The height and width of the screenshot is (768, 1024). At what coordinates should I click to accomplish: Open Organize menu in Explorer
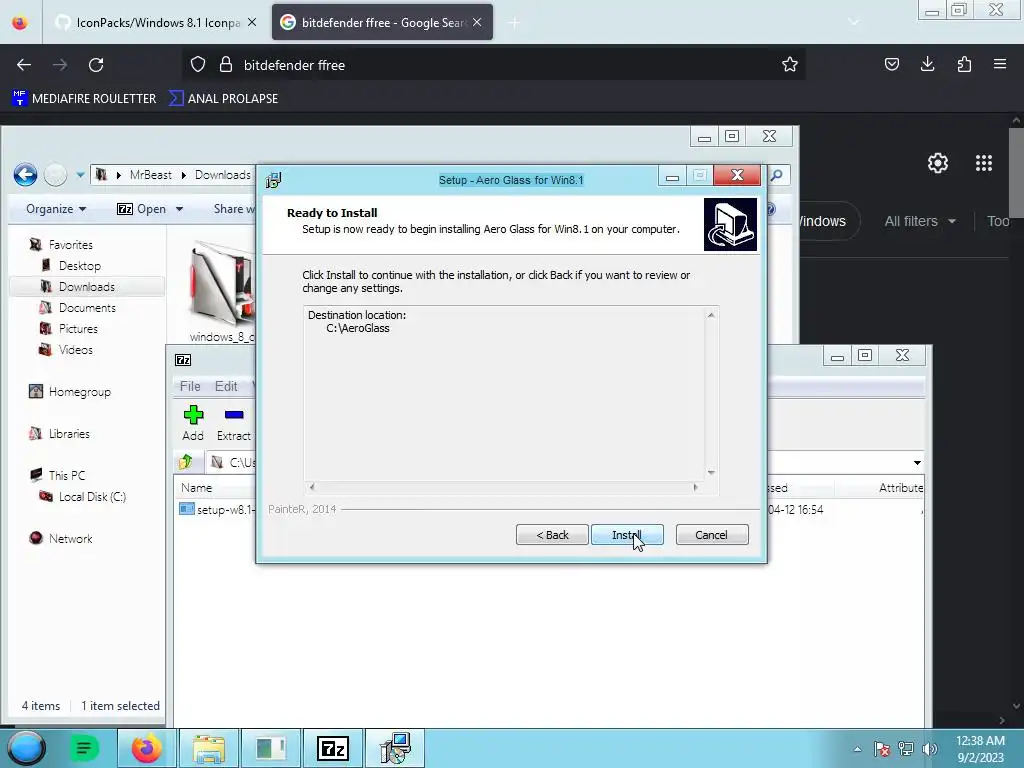[56, 209]
